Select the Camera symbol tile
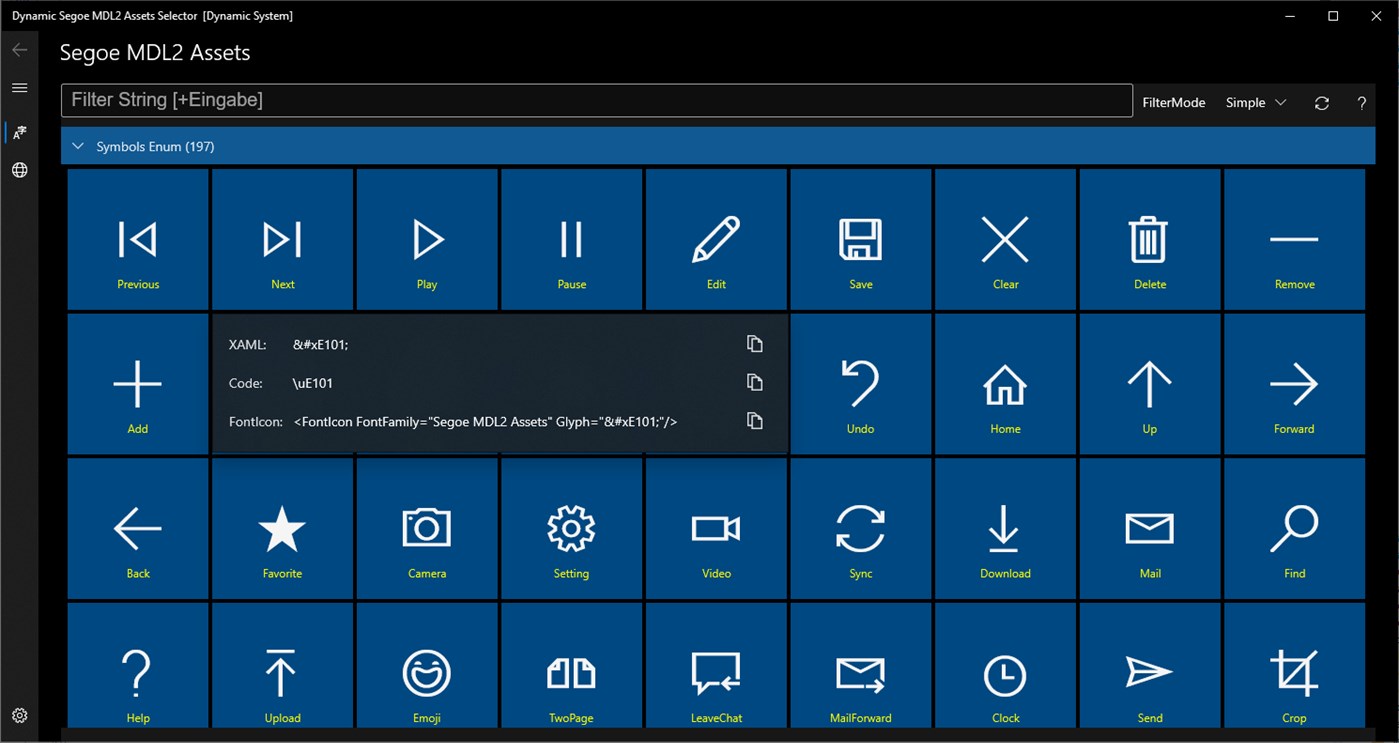 click(x=427, y=528)
